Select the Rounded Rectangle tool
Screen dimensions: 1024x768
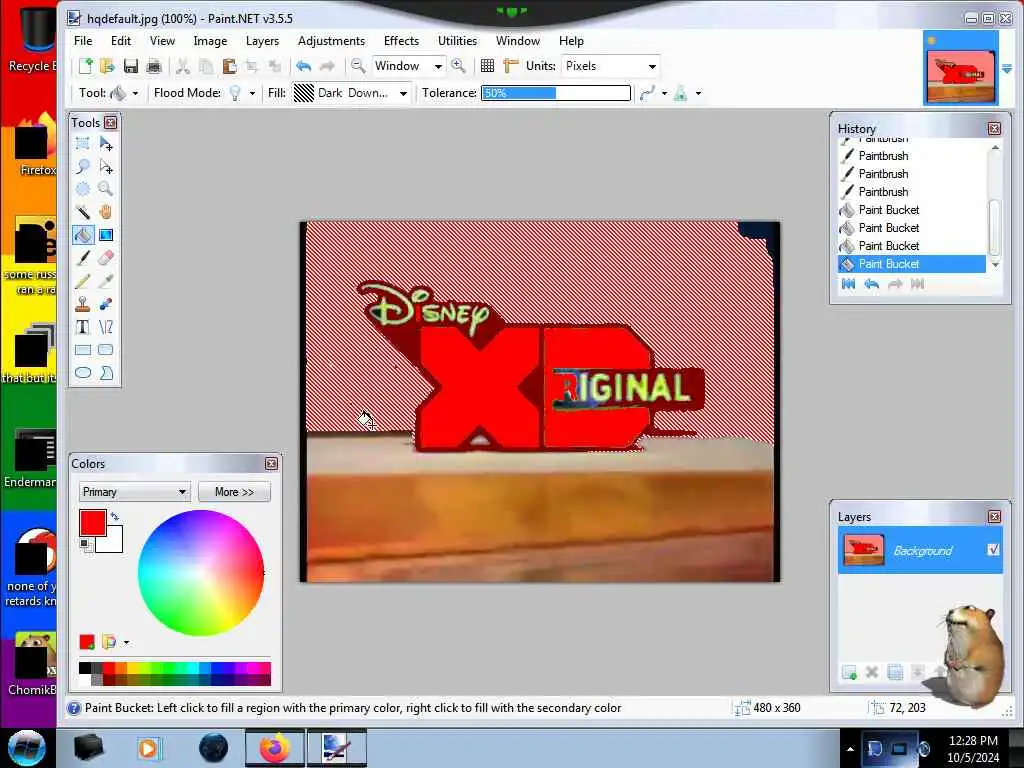pos(106,350)
